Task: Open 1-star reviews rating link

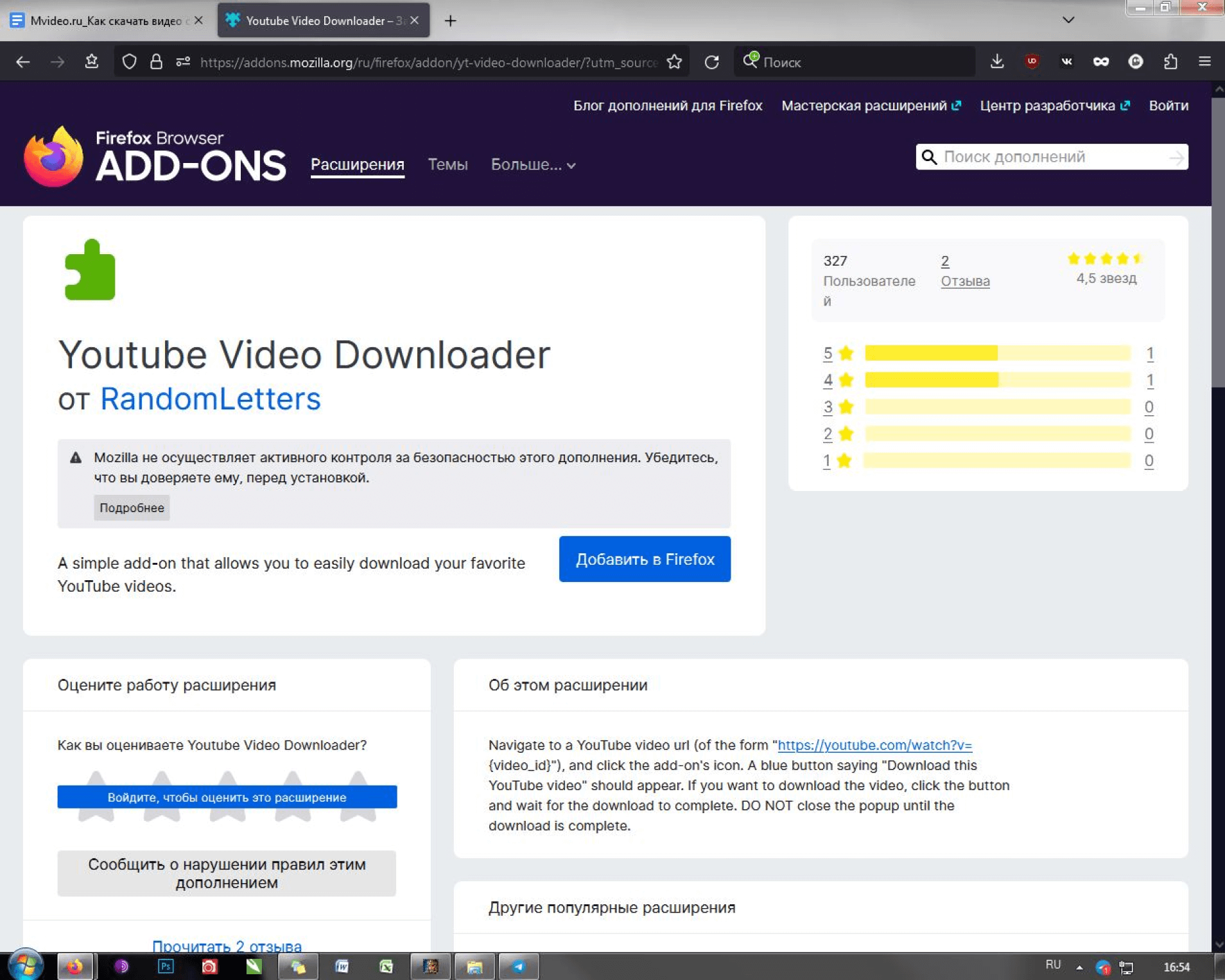Action: (827, 461)
